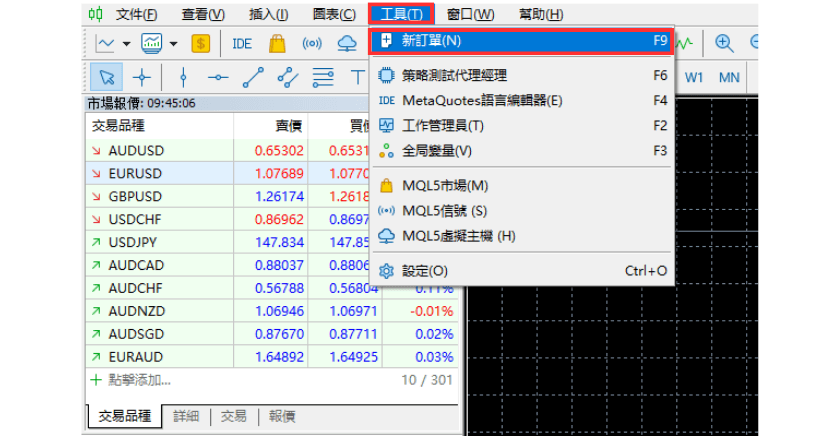Expand the line chart type dropdown arrow

click(x=127, y=43)
